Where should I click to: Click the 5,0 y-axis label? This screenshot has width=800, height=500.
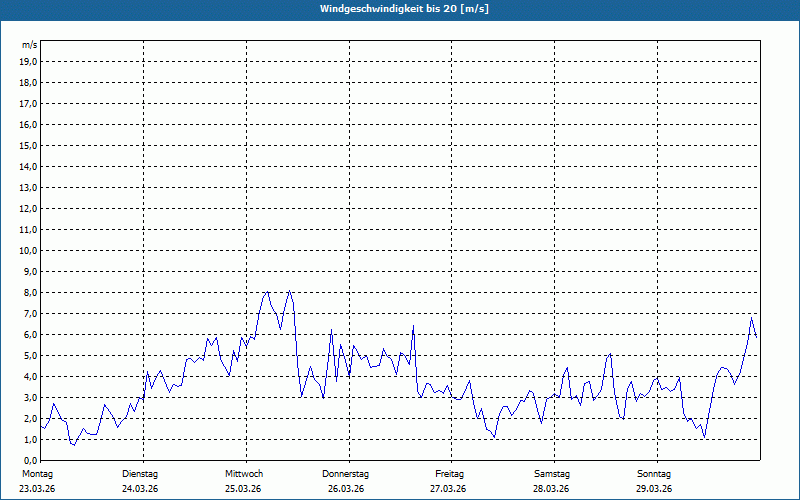point(28,355)
